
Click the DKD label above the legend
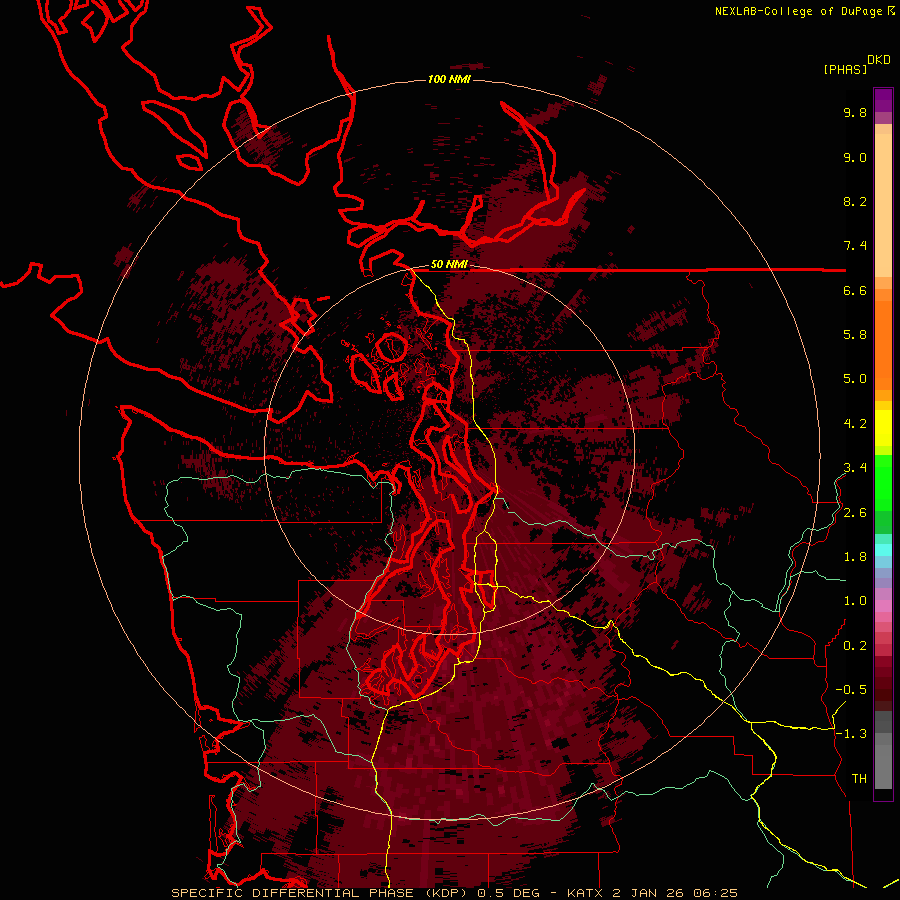tap(878, 60)
